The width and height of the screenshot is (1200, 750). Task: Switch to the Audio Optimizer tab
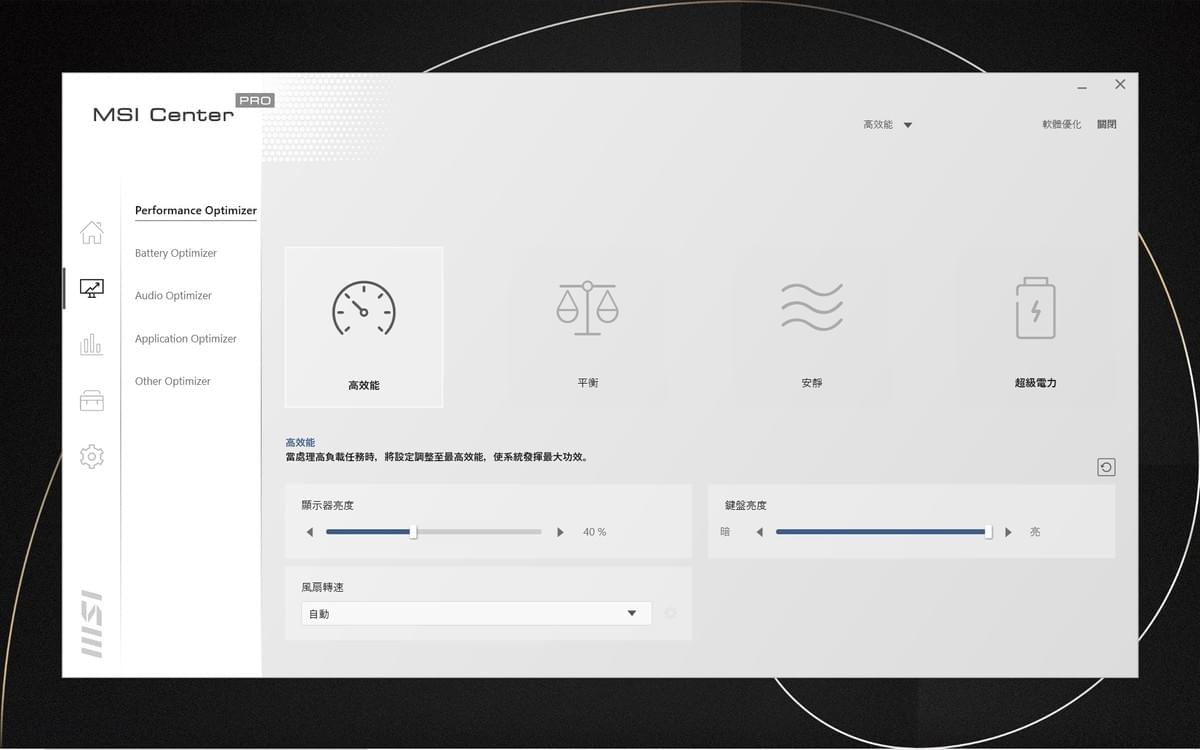(173, 296)
